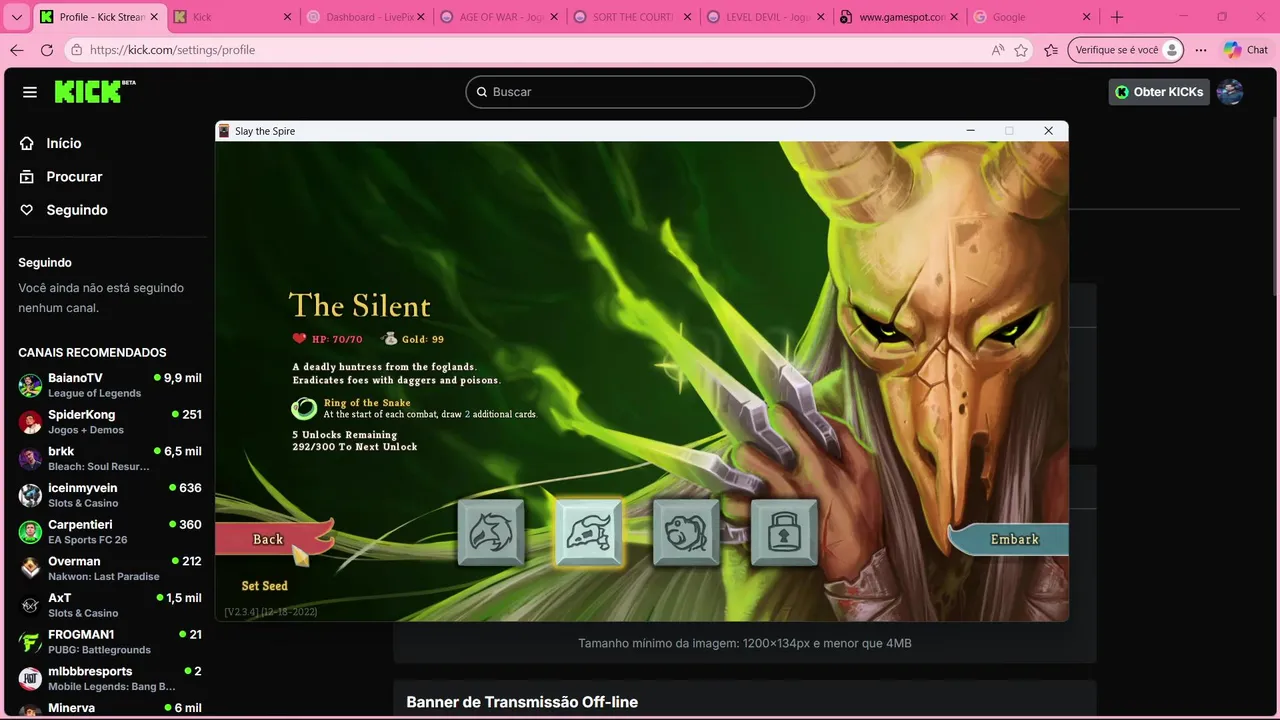Go to Início in Kick sidebar
The height and width of the screenshot is (720, 1280).
52,143
